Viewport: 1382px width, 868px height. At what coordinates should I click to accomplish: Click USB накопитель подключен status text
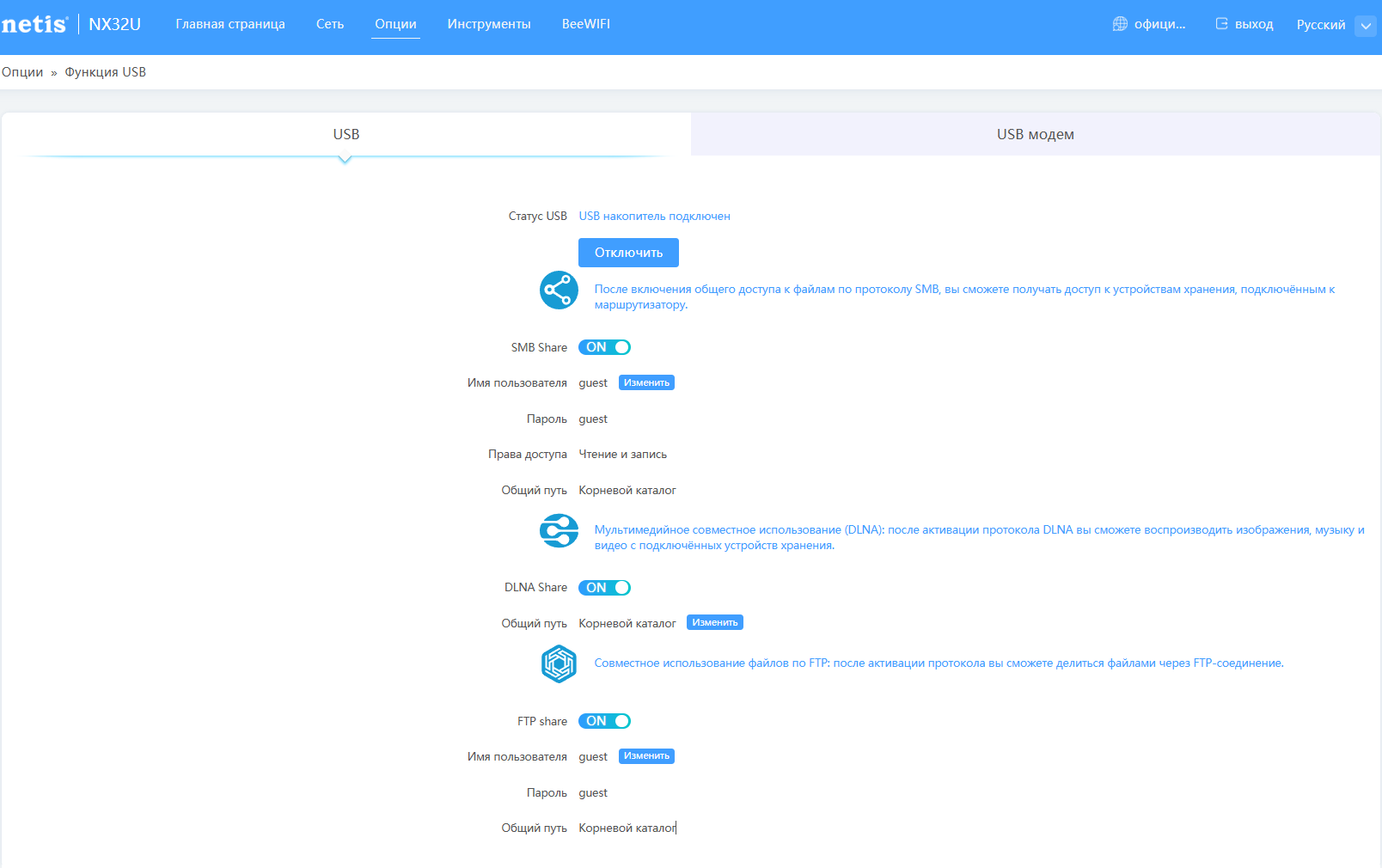654,216
